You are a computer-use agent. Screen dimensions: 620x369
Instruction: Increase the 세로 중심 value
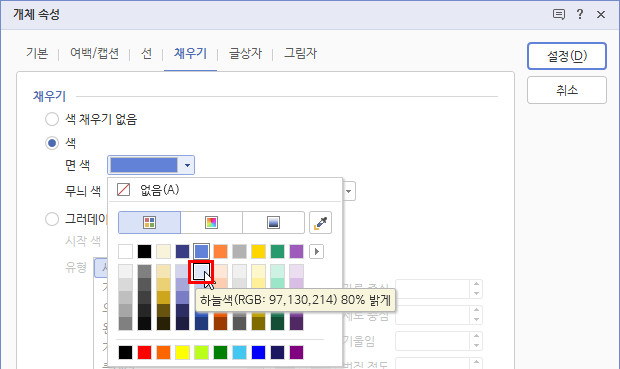476,310
